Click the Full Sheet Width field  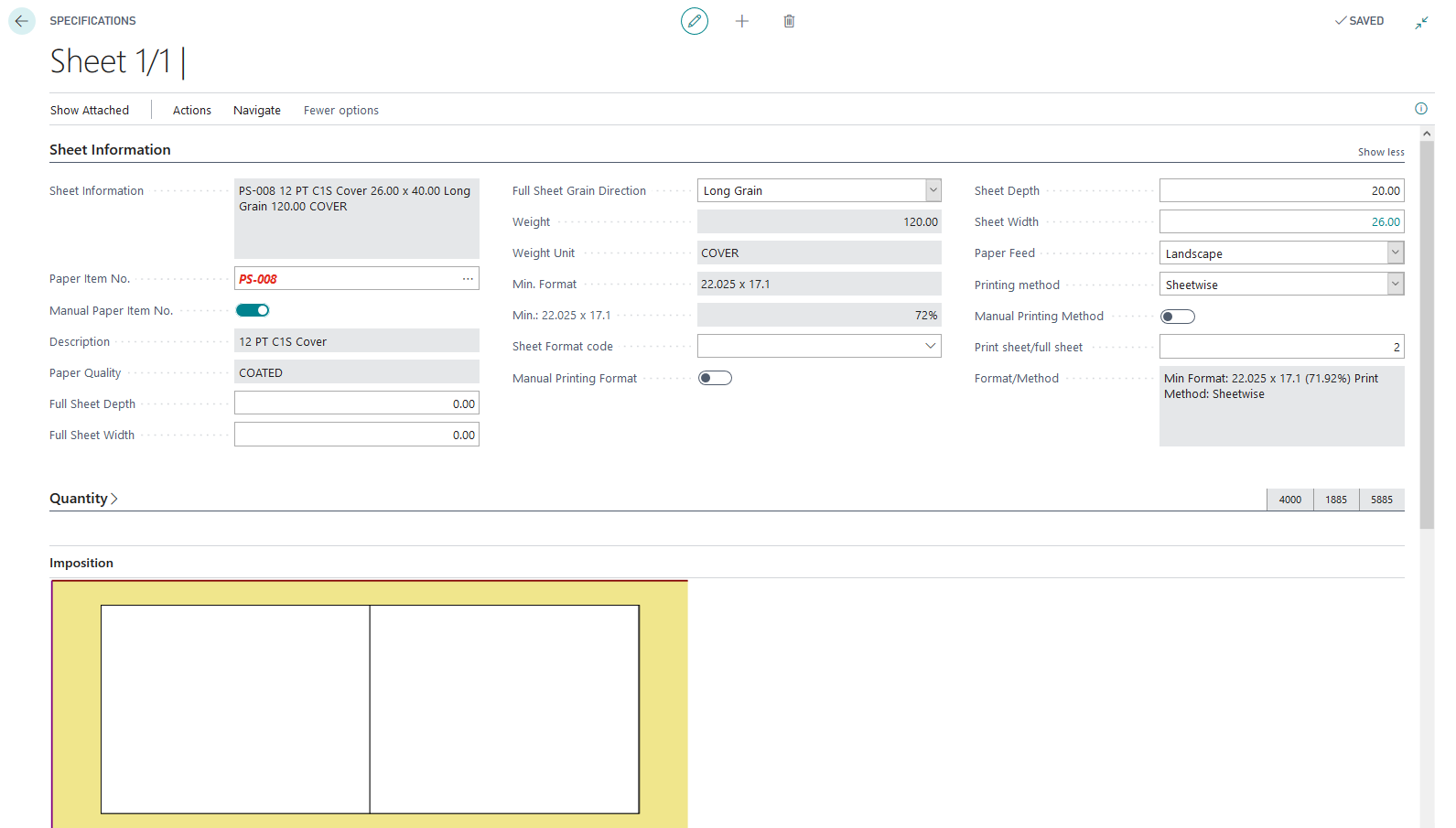(357, 435)
